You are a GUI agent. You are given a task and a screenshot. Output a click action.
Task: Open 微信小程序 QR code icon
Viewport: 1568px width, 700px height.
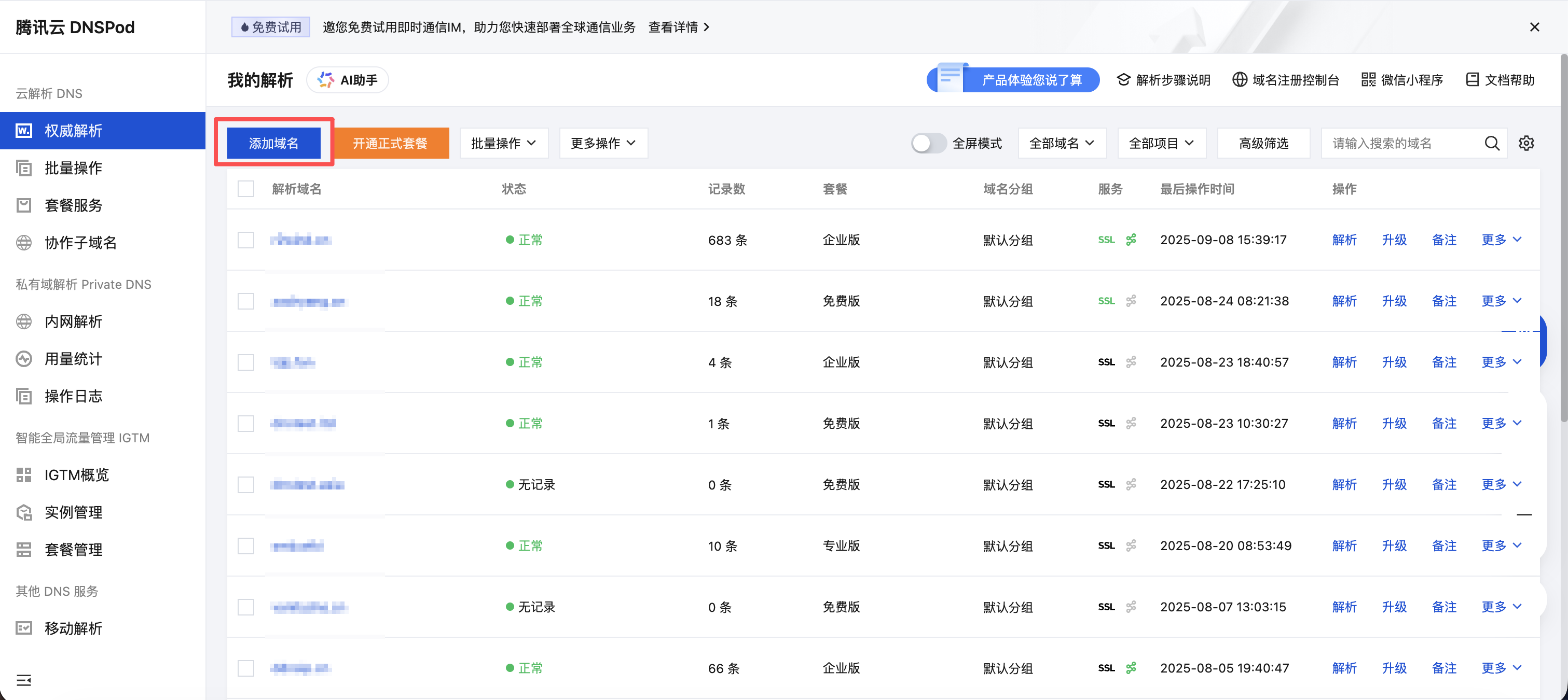tap(1368, 80)
